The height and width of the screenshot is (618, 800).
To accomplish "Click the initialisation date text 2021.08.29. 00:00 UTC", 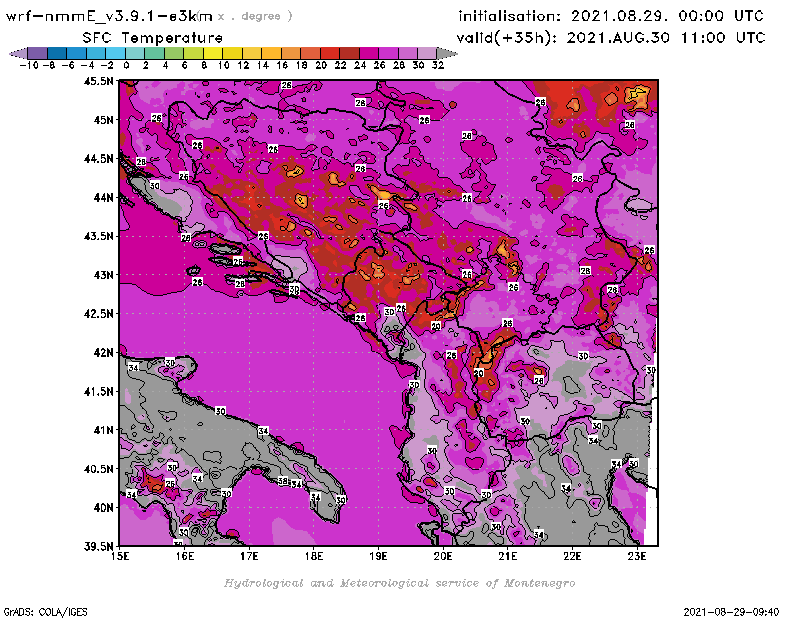I will tap(667, 16).
